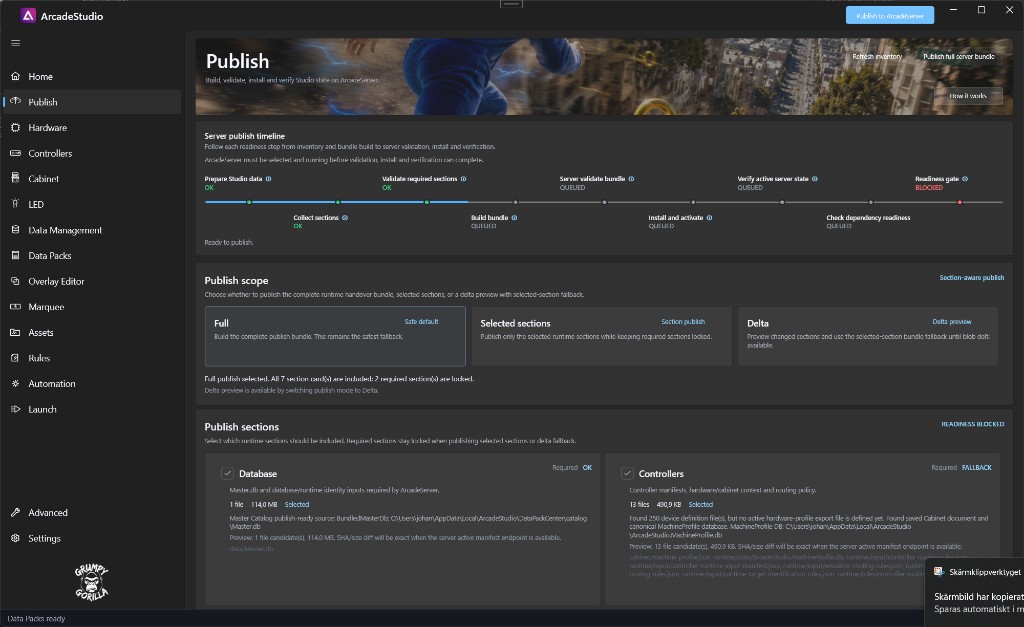Click the Section publish tag
Image resolution: width=1024 pixels, height=627 pixels.
coord(682,321)
